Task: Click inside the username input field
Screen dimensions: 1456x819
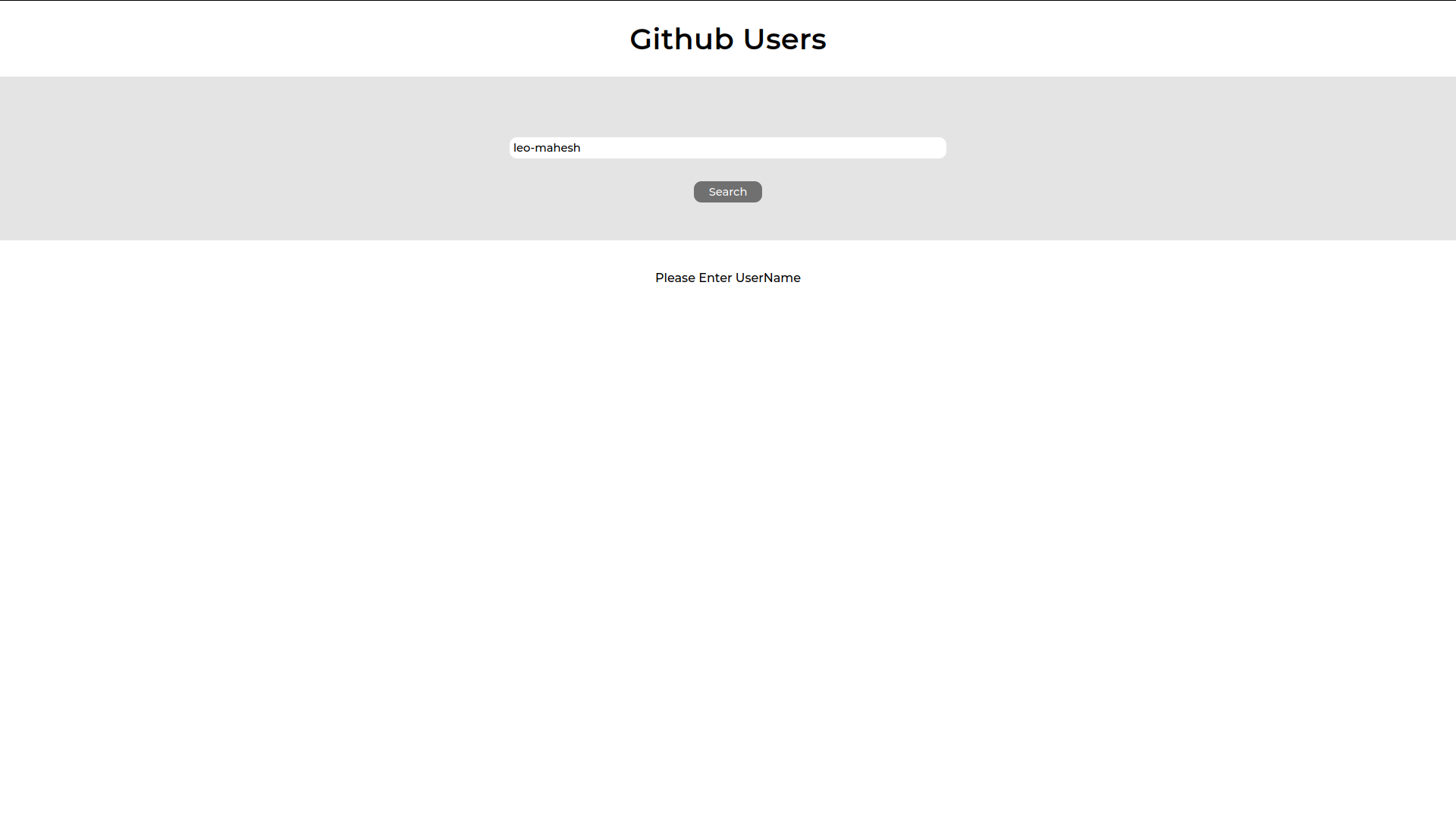Action: (727, 147)
